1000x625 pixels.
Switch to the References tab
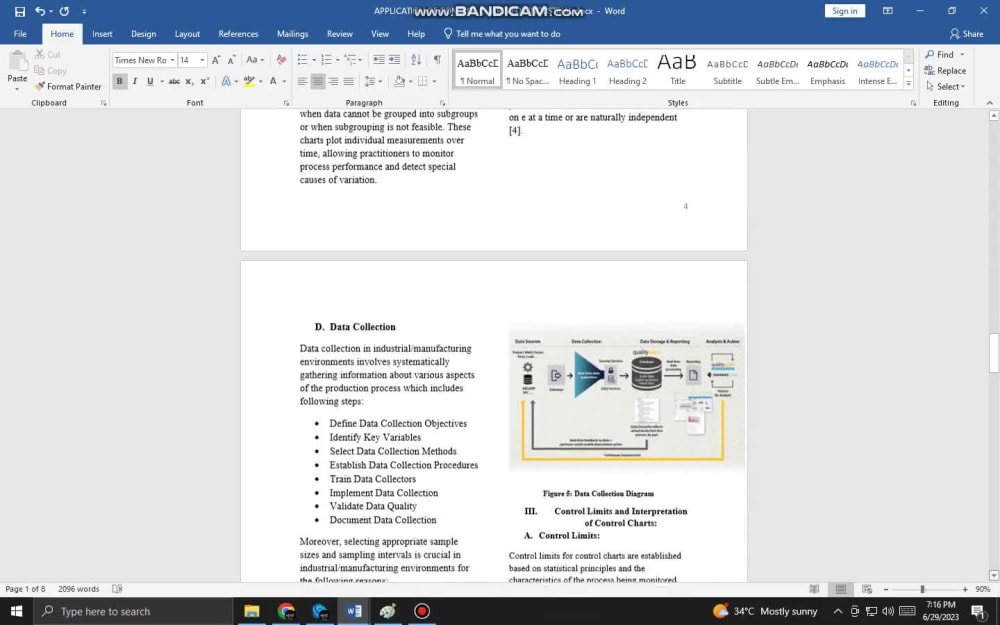pyautogui.click(x=239, y=34)
